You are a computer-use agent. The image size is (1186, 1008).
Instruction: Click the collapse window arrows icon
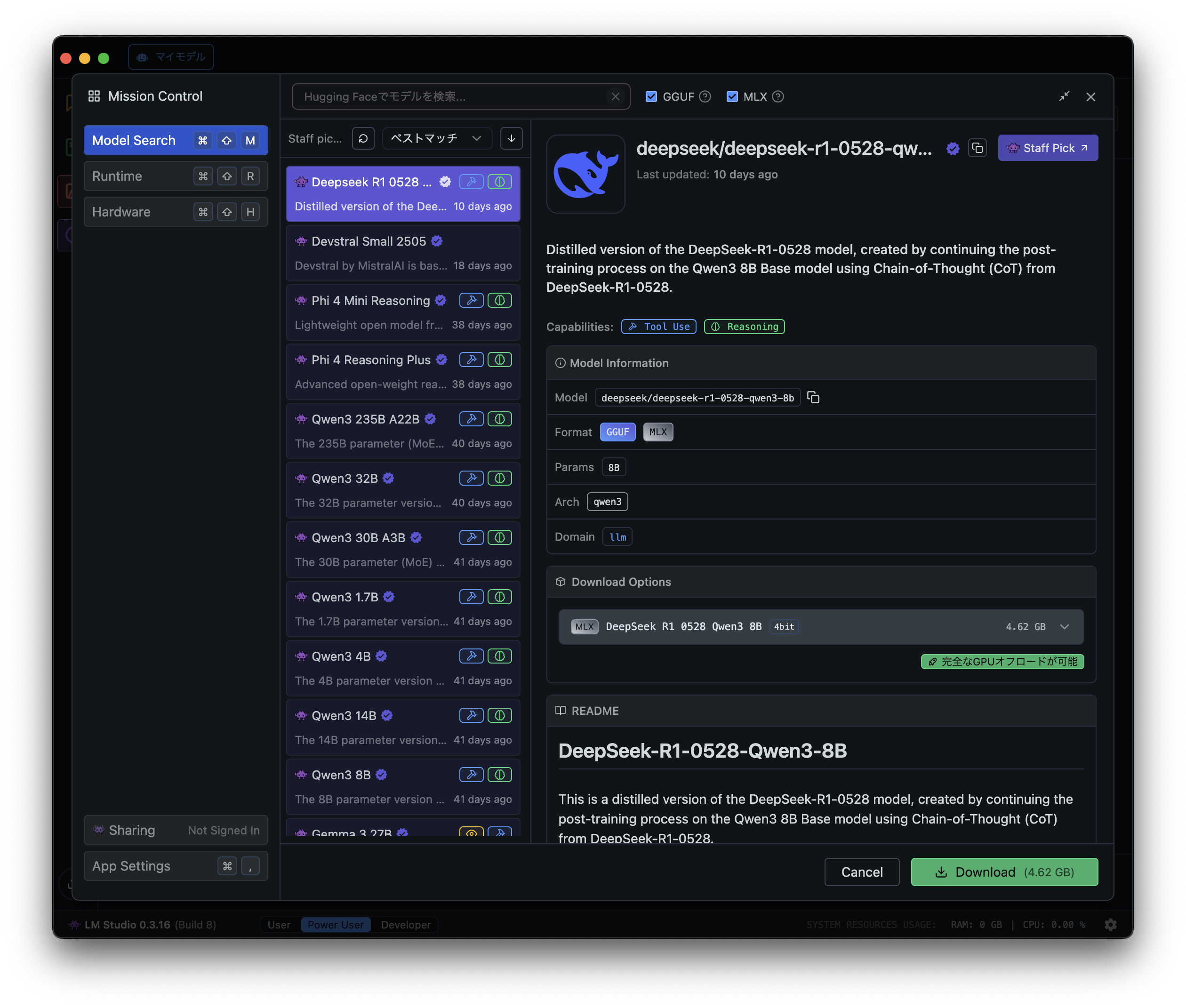1064,96
